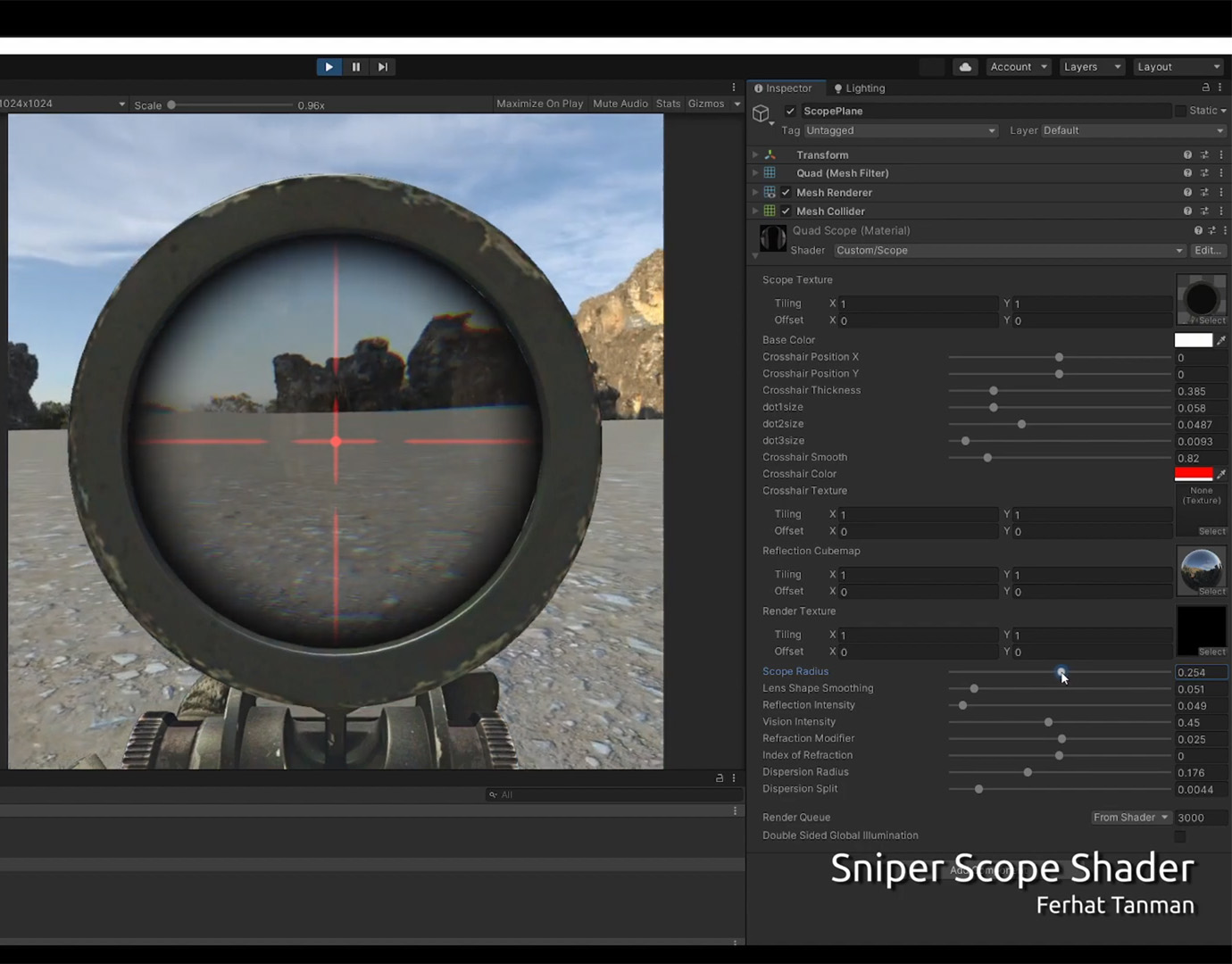Viewport: 1232px width, 964px height.
Task: Click the Scope Radius value field
Action: (x=1200, y=672)
